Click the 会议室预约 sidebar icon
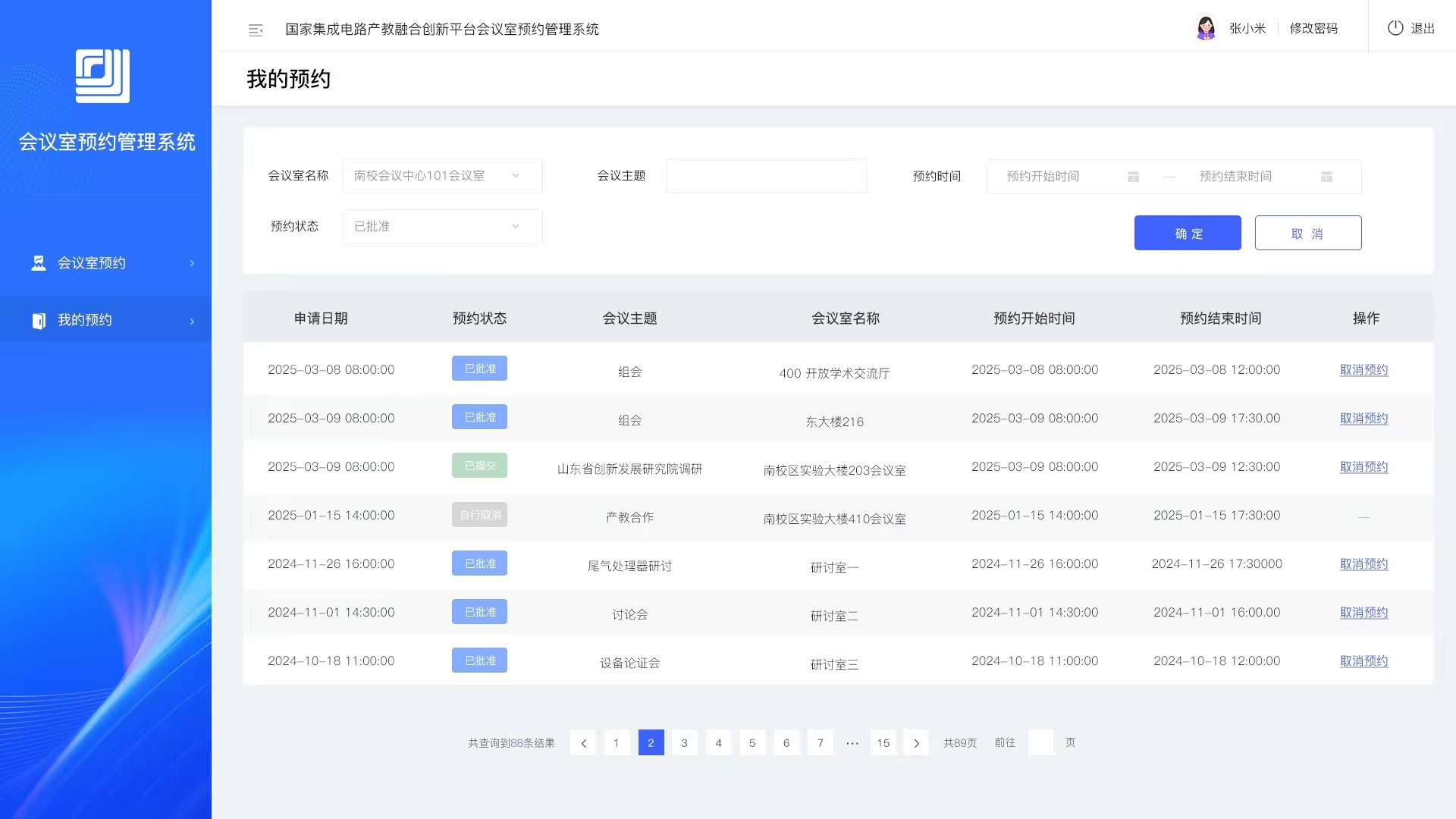This screenshot has width=1456, height=819. pyautogui.click(x=38, y=263)
